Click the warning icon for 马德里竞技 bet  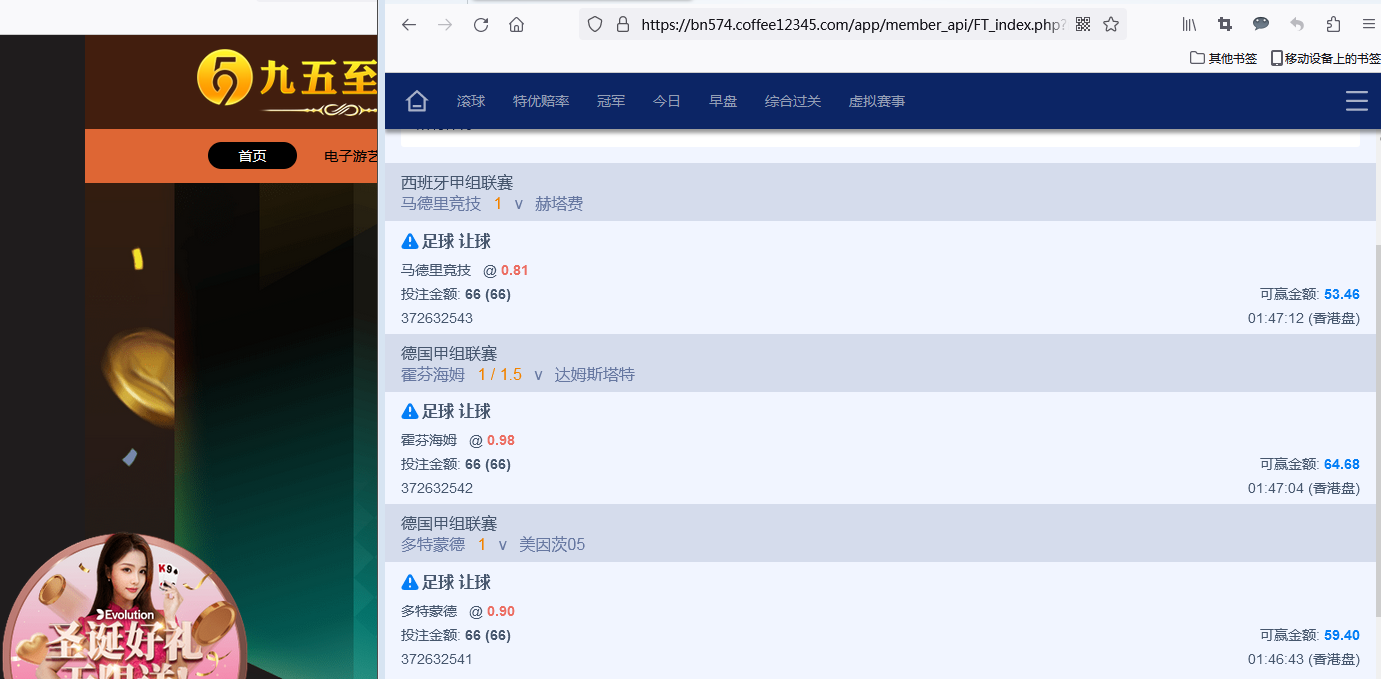pyautogui.click(x=410, y=241)
